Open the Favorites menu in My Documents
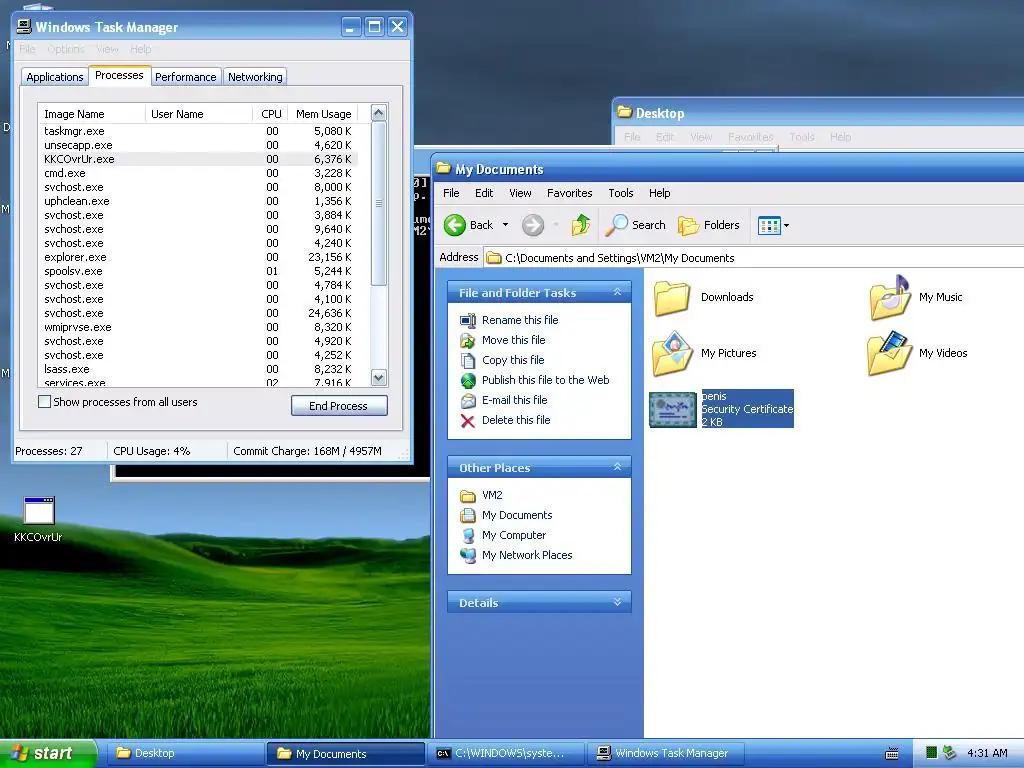Viewport: 1024px width, 768px height. tap(569, 193)
